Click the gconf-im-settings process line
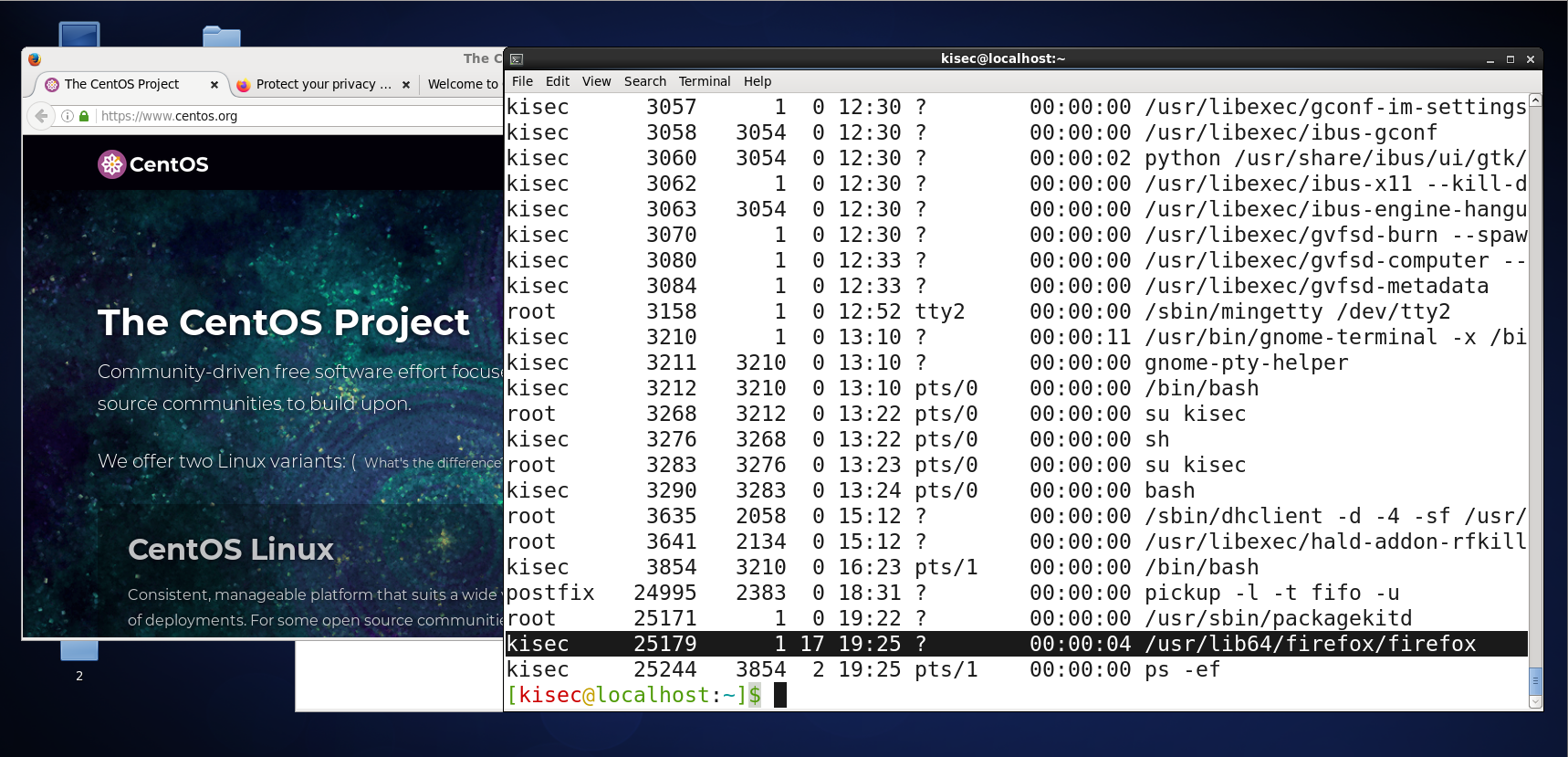The width and height of the screenshot is (1568, 757). (x=1017, y=107)
